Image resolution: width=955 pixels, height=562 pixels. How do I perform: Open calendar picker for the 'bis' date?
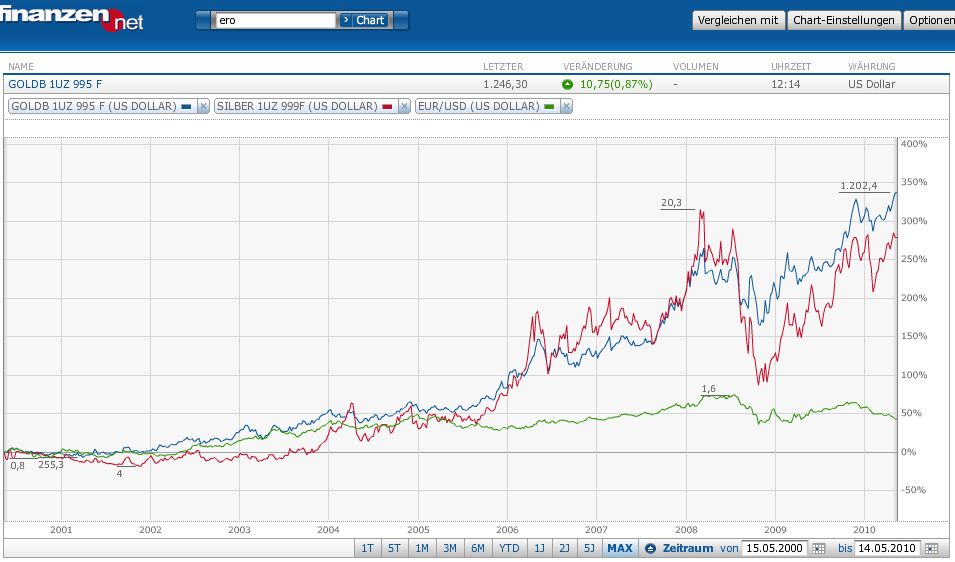pos(932,549)
